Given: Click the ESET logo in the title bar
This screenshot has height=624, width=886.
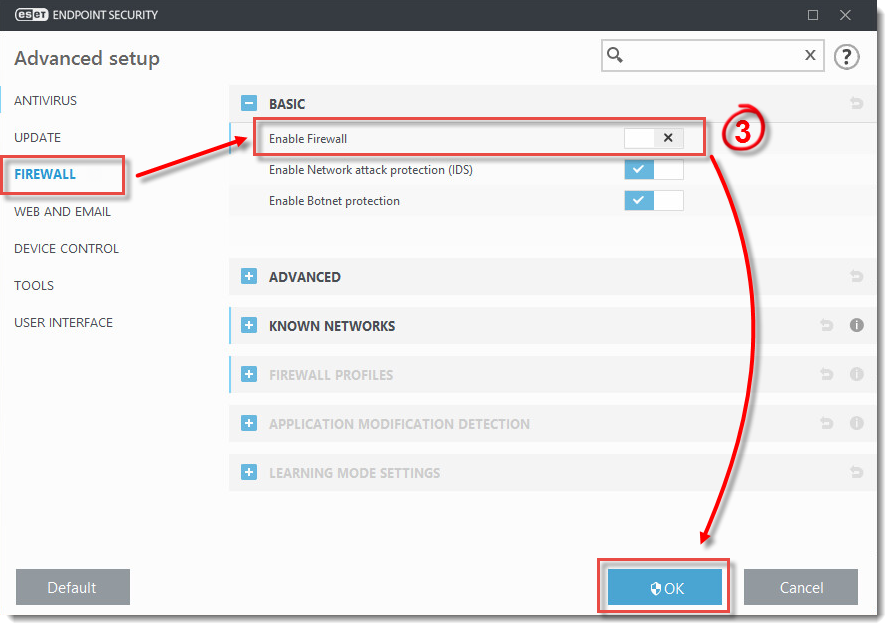Looking at the screenshot, I should 31,15.
